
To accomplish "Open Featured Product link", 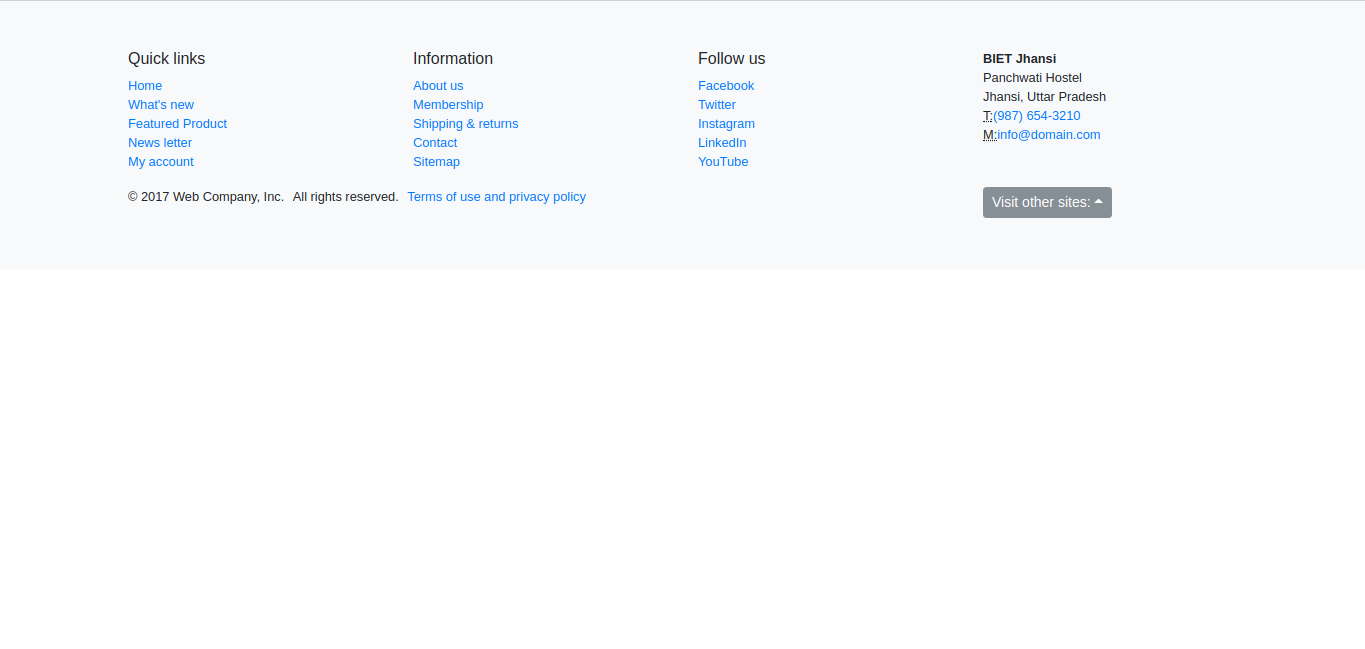I will pyautogui.click(x=177, y=124).
